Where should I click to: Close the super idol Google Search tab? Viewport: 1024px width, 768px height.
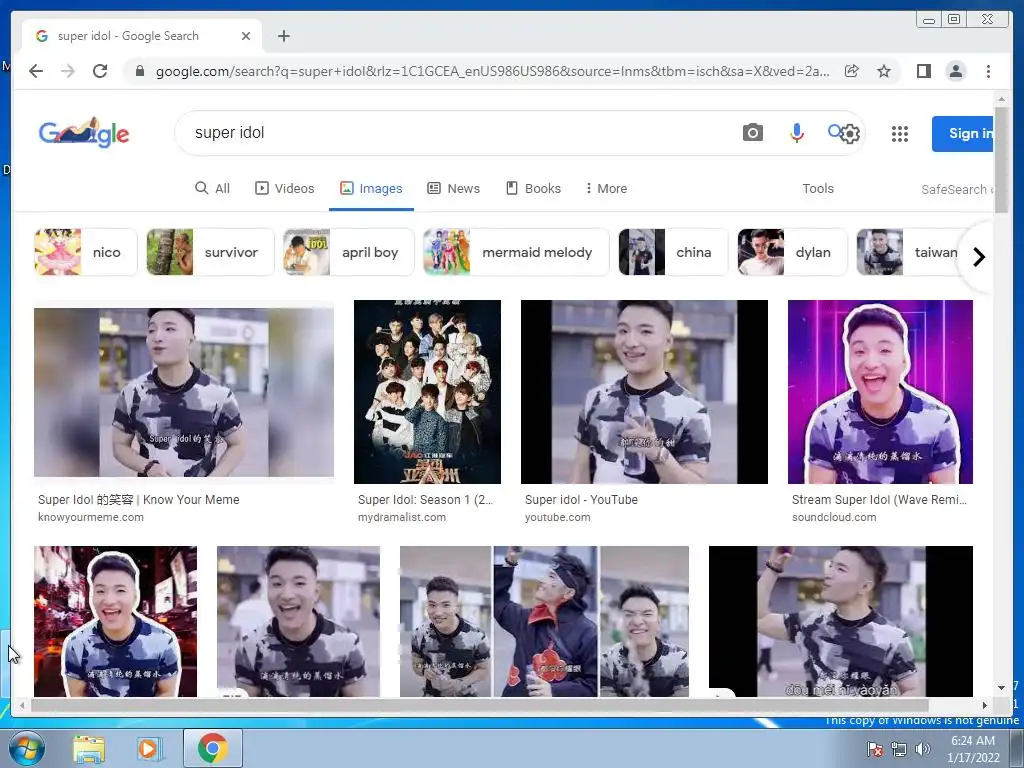point(246,36)
